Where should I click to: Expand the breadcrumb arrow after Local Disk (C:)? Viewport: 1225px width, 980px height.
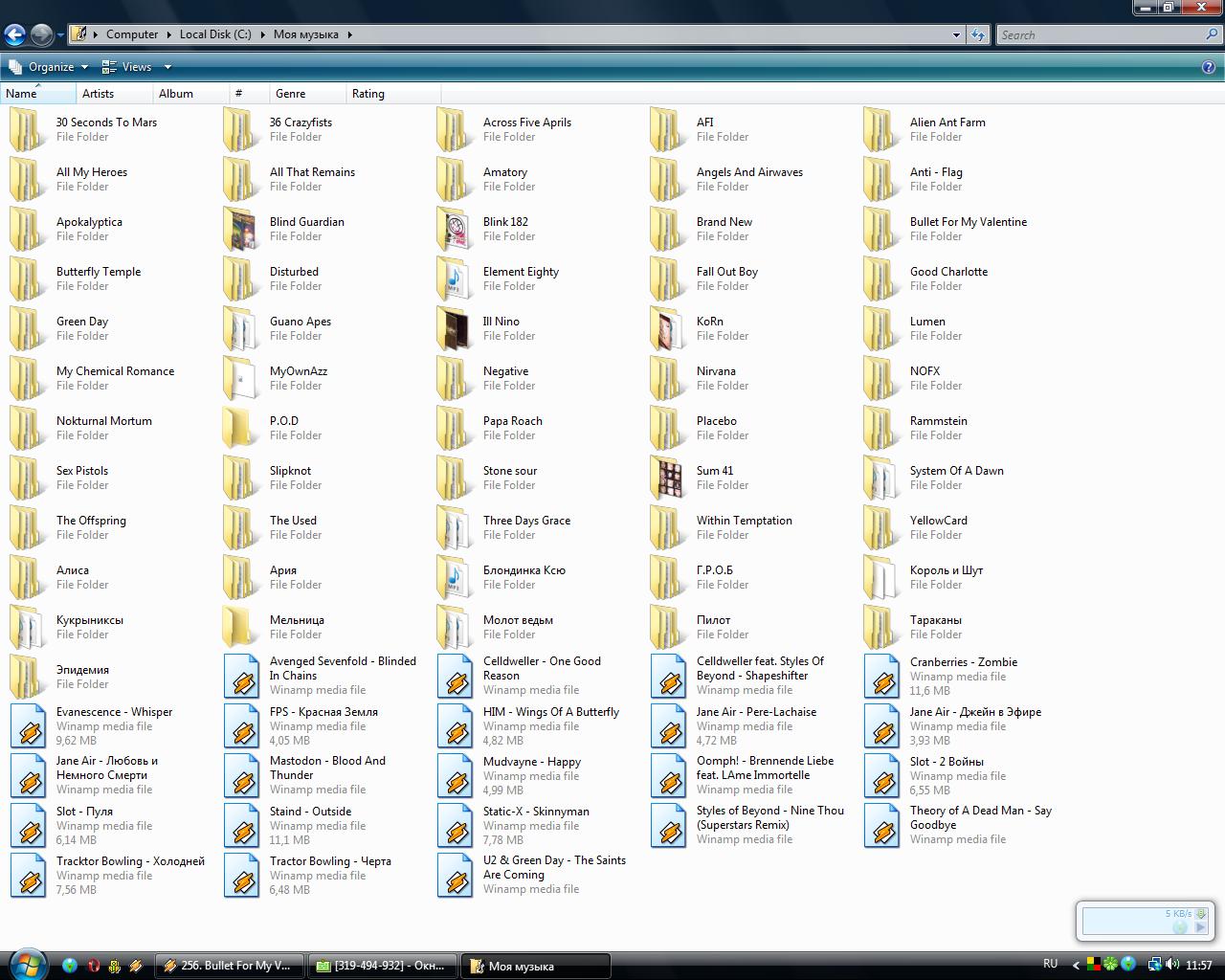coord(262,34)
